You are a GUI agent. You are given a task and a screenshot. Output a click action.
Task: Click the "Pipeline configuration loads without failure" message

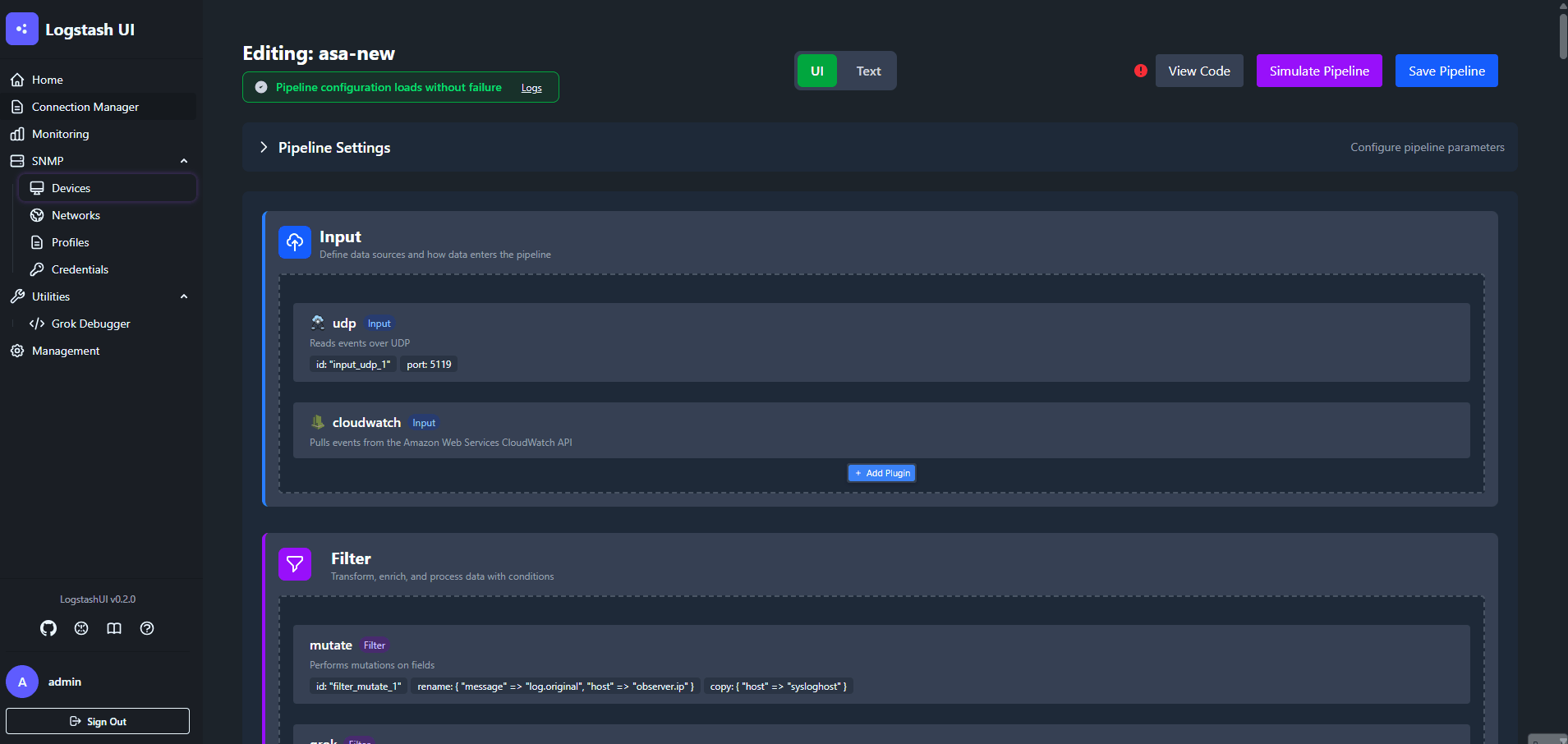[x=389, y=87]
